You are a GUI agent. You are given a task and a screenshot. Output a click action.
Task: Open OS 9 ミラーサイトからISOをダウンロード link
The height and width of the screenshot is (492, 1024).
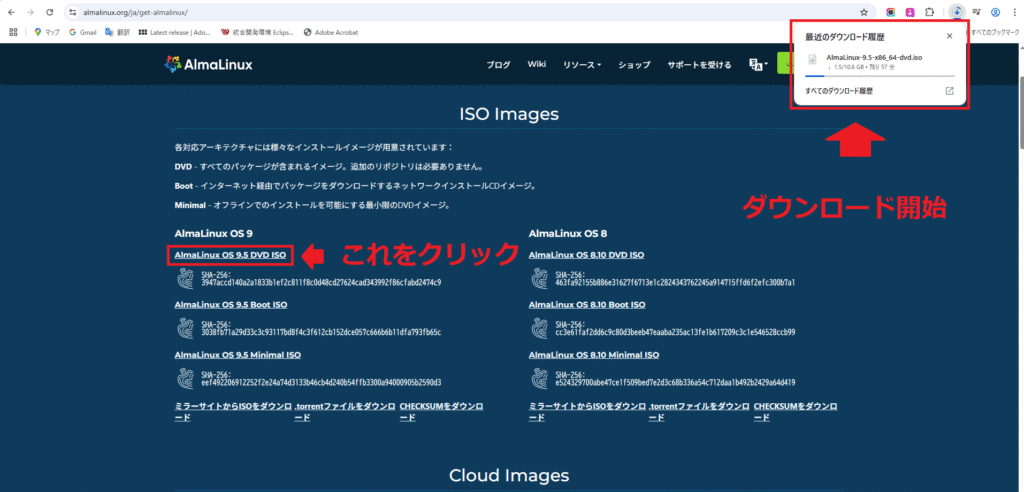233,411
